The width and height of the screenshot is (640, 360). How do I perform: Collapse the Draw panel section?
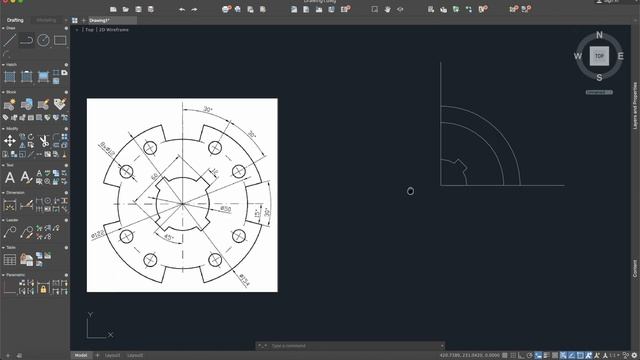[x=3, y=28]
